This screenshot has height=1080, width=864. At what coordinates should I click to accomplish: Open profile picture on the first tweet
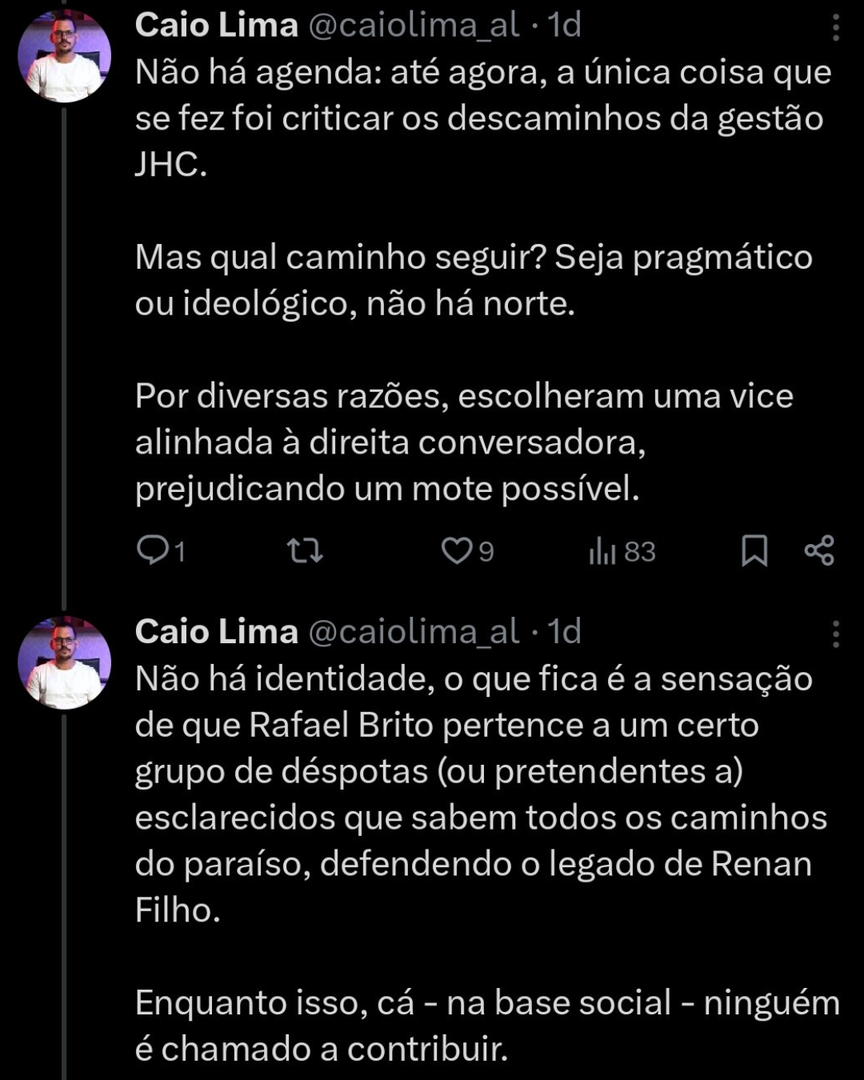pyautogui.click(x=64, y=57)
